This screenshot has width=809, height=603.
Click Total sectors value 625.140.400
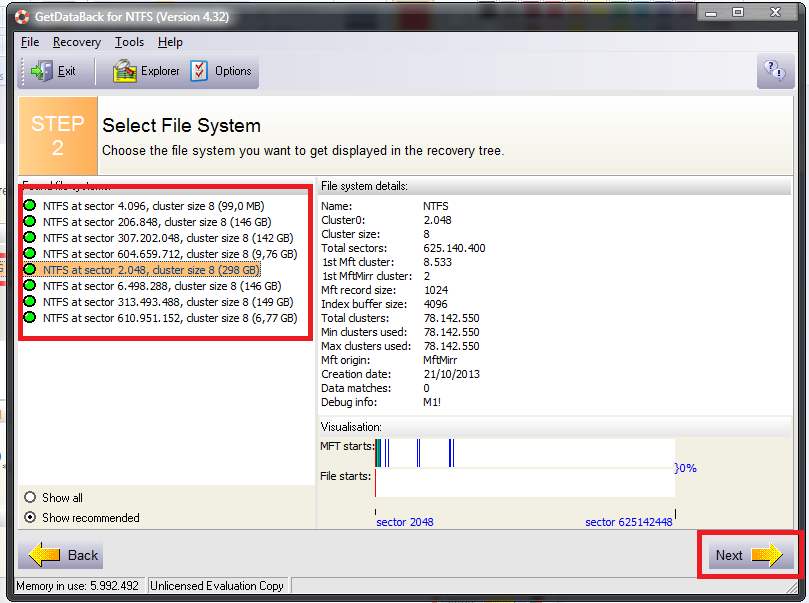[x=454, y=248]
